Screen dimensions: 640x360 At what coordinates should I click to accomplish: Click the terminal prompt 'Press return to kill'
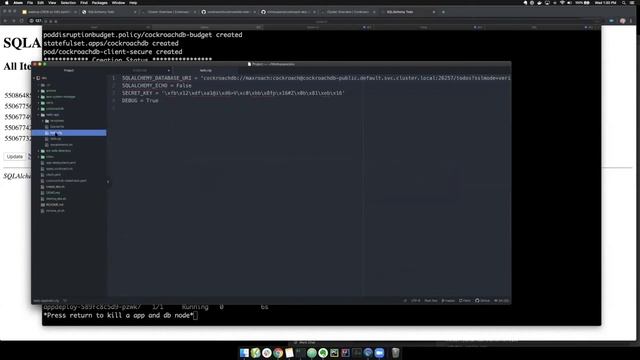[x=118, y=316]
